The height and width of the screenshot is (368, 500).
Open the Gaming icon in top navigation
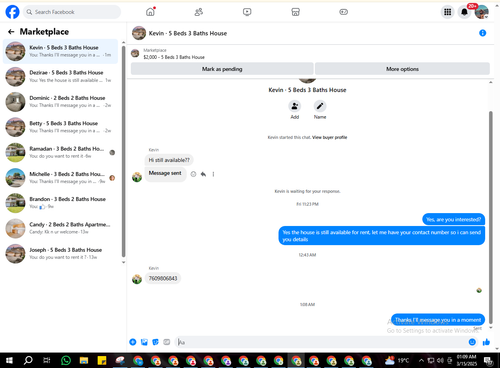(x=343, y=12)
